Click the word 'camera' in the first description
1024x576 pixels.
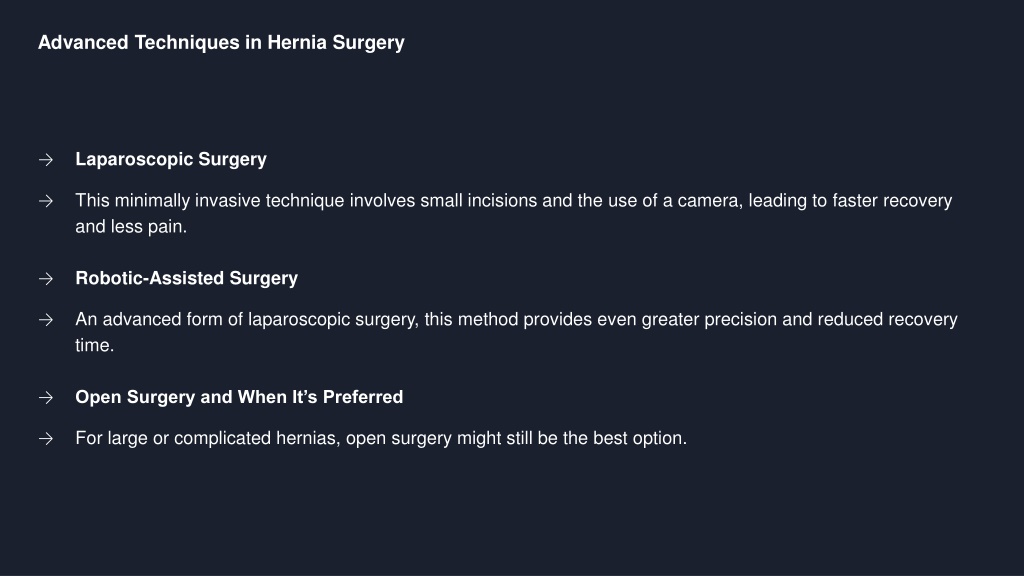coord(708,200)
